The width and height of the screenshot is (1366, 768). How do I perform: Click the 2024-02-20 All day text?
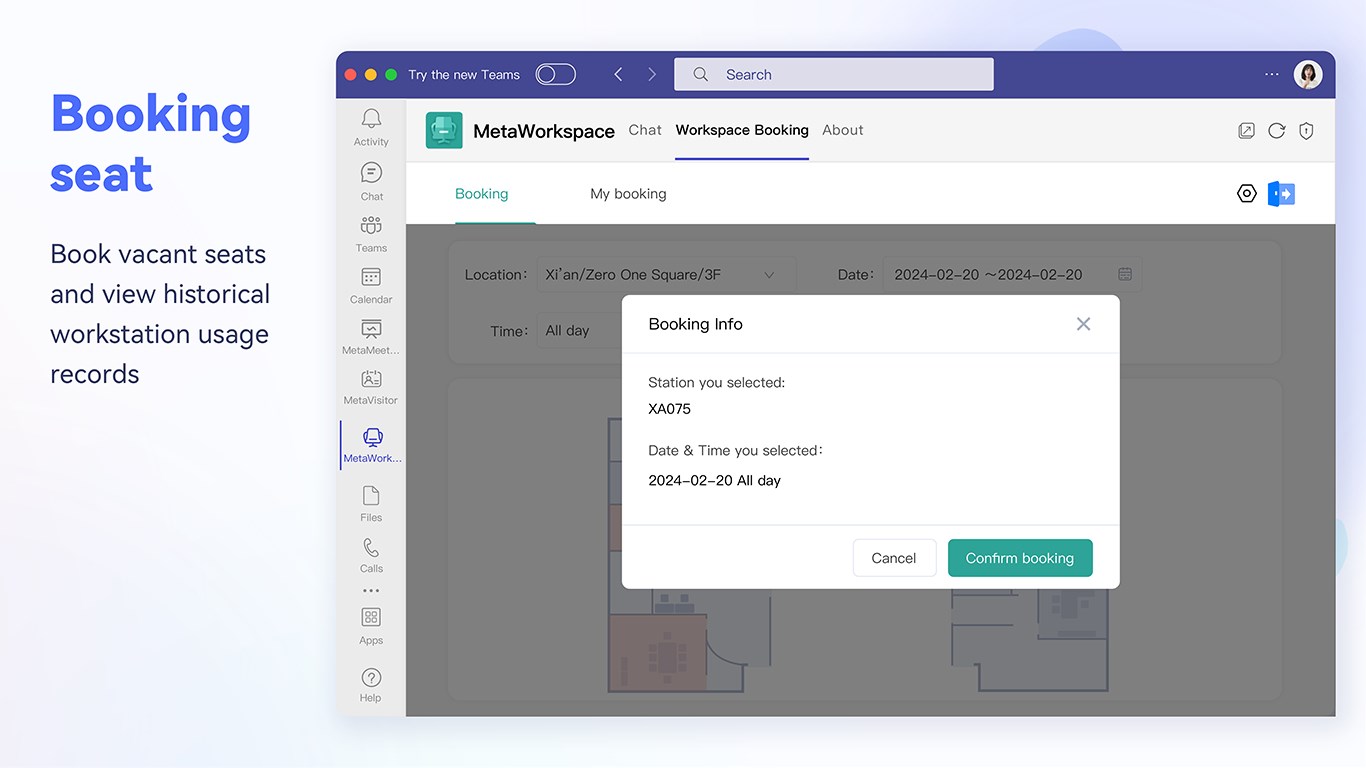click(715, 481)
